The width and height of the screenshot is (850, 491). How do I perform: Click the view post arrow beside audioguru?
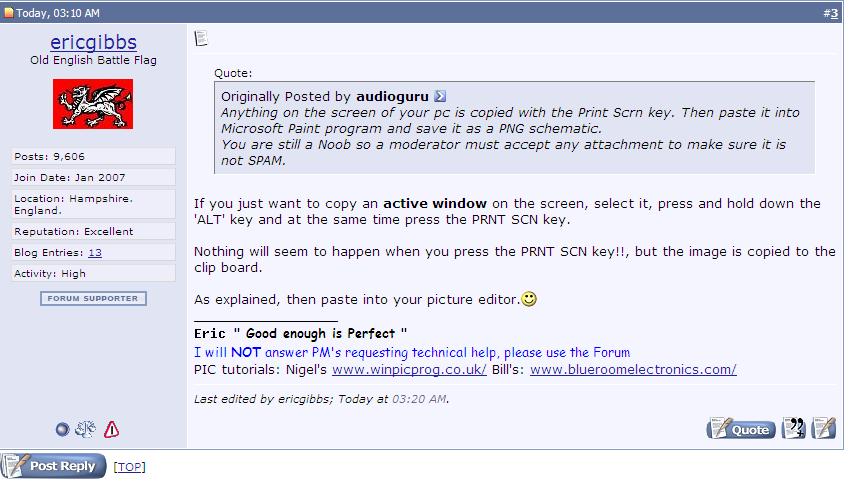pyautogui.click(x=440, y=96)
